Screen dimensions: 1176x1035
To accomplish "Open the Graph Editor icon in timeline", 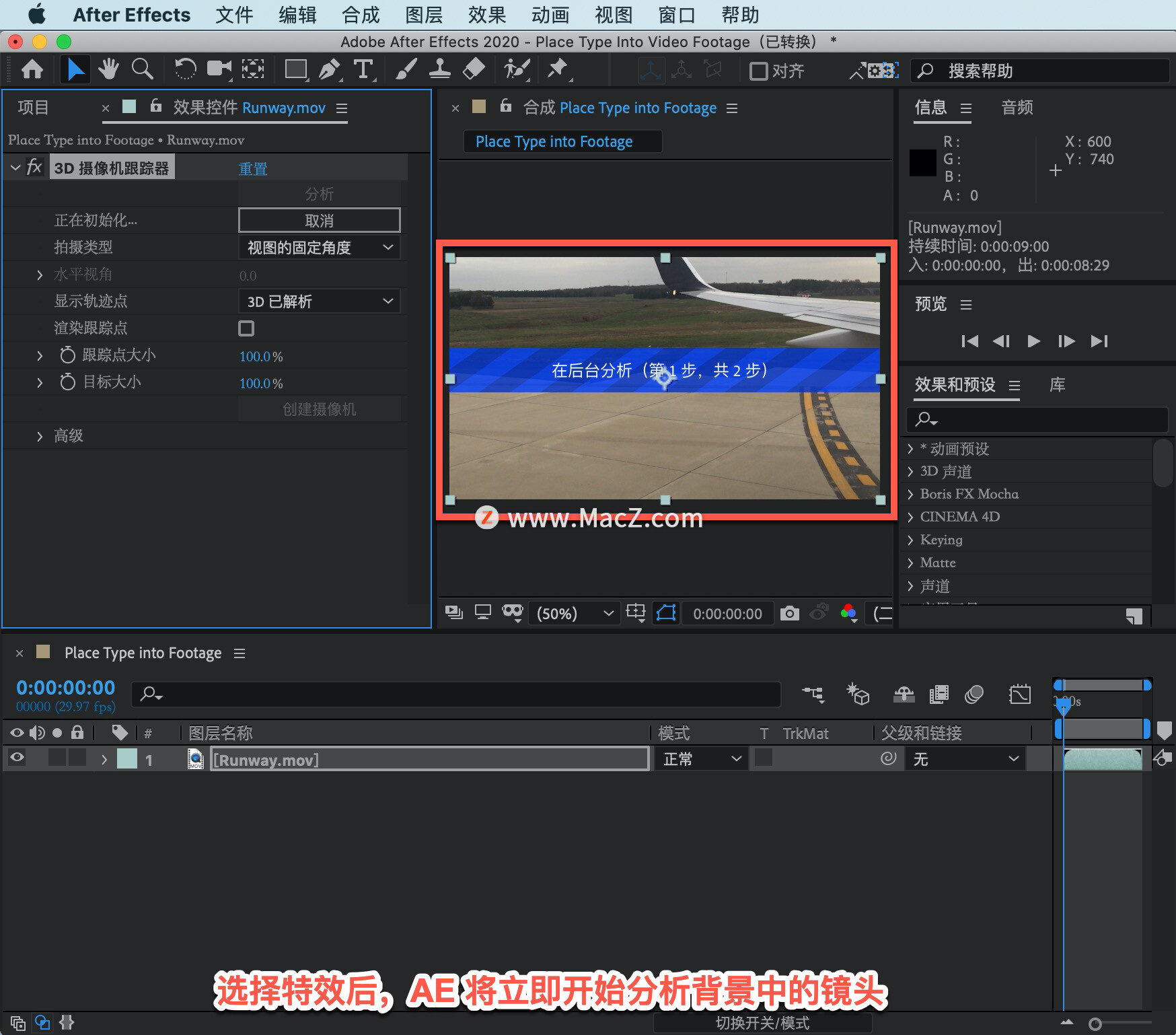I will 1020,694.
